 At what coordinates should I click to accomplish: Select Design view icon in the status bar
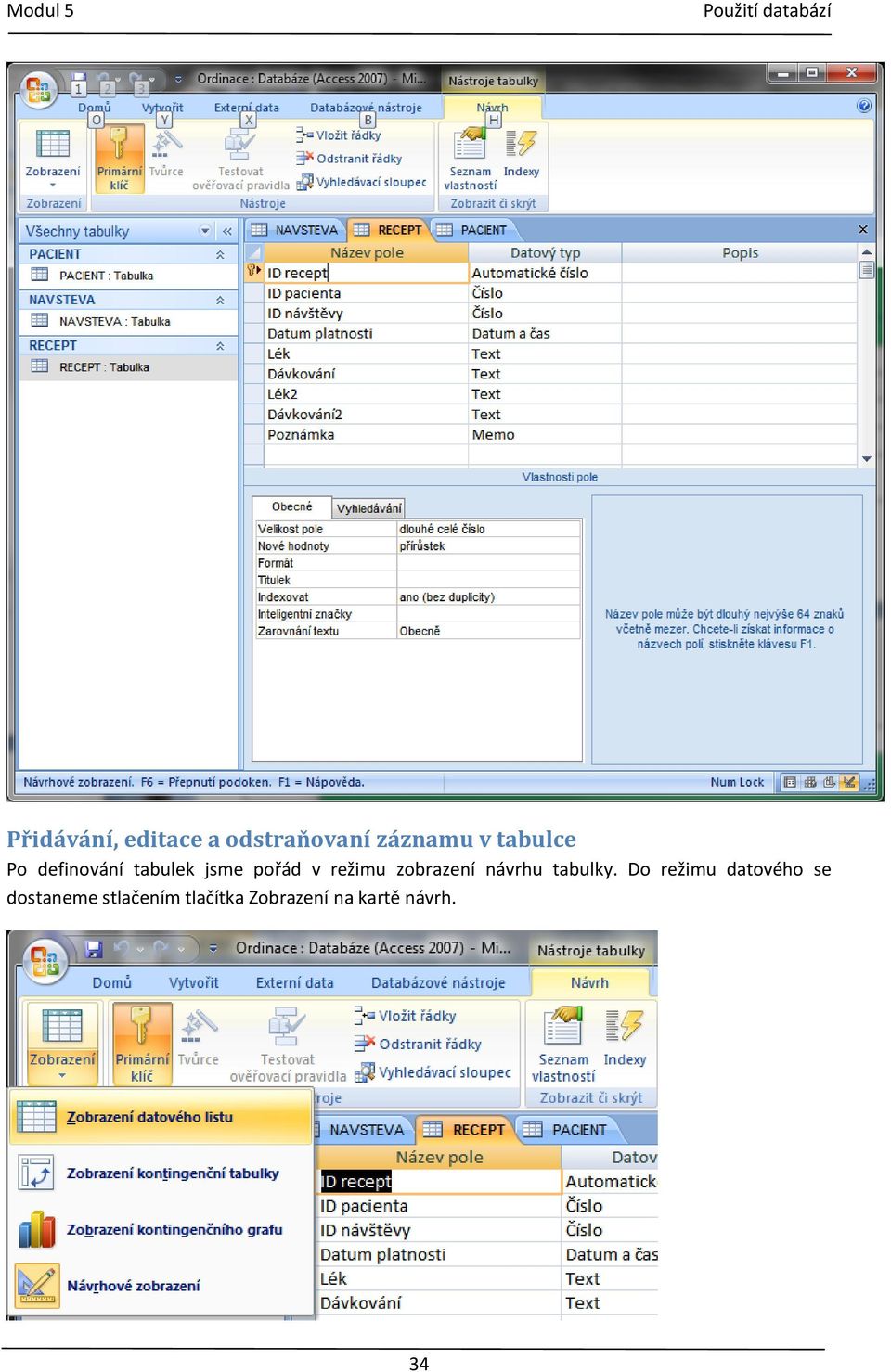coord(848,782)
